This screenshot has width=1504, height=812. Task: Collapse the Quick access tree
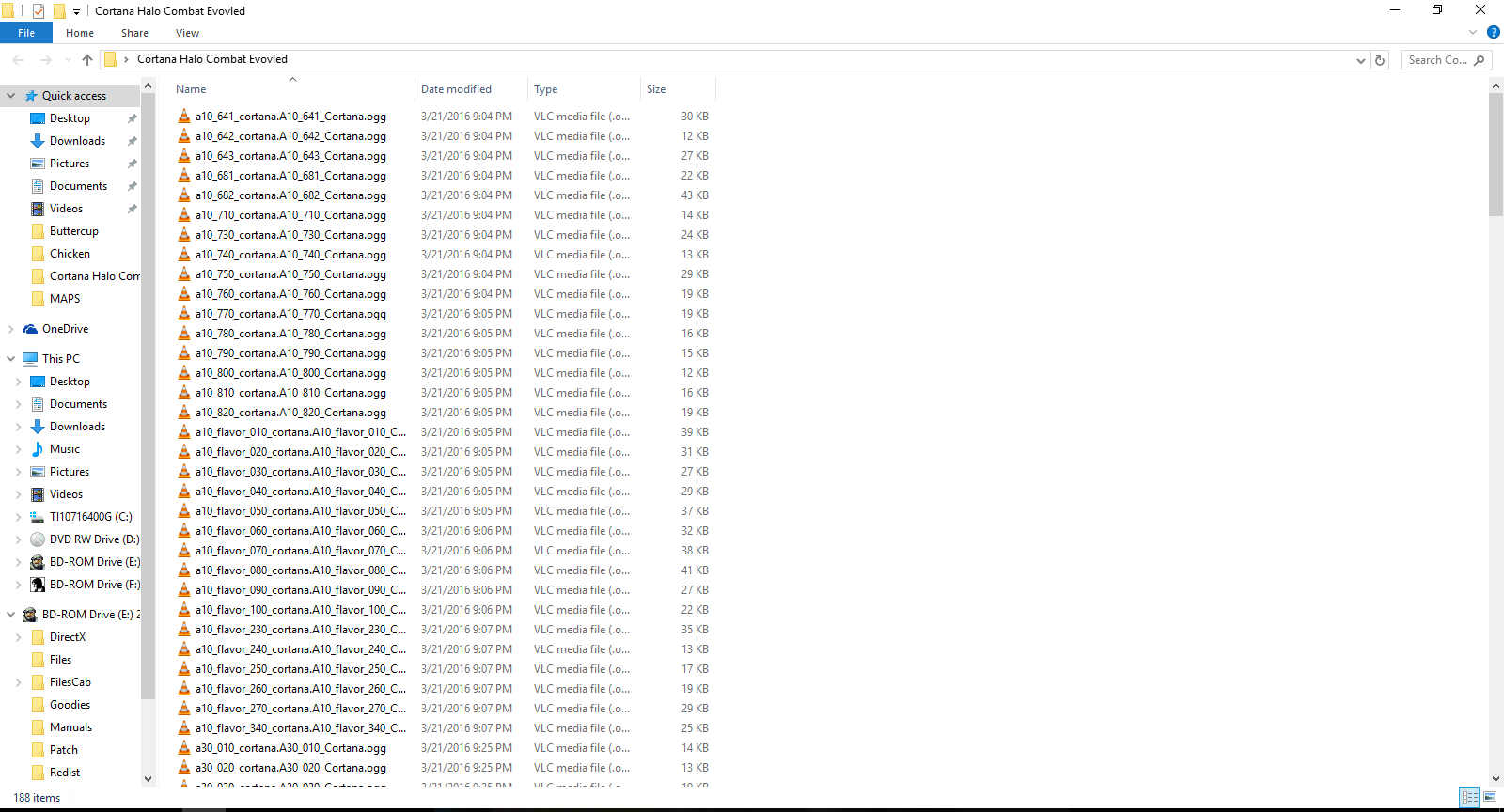click(10, 96)
